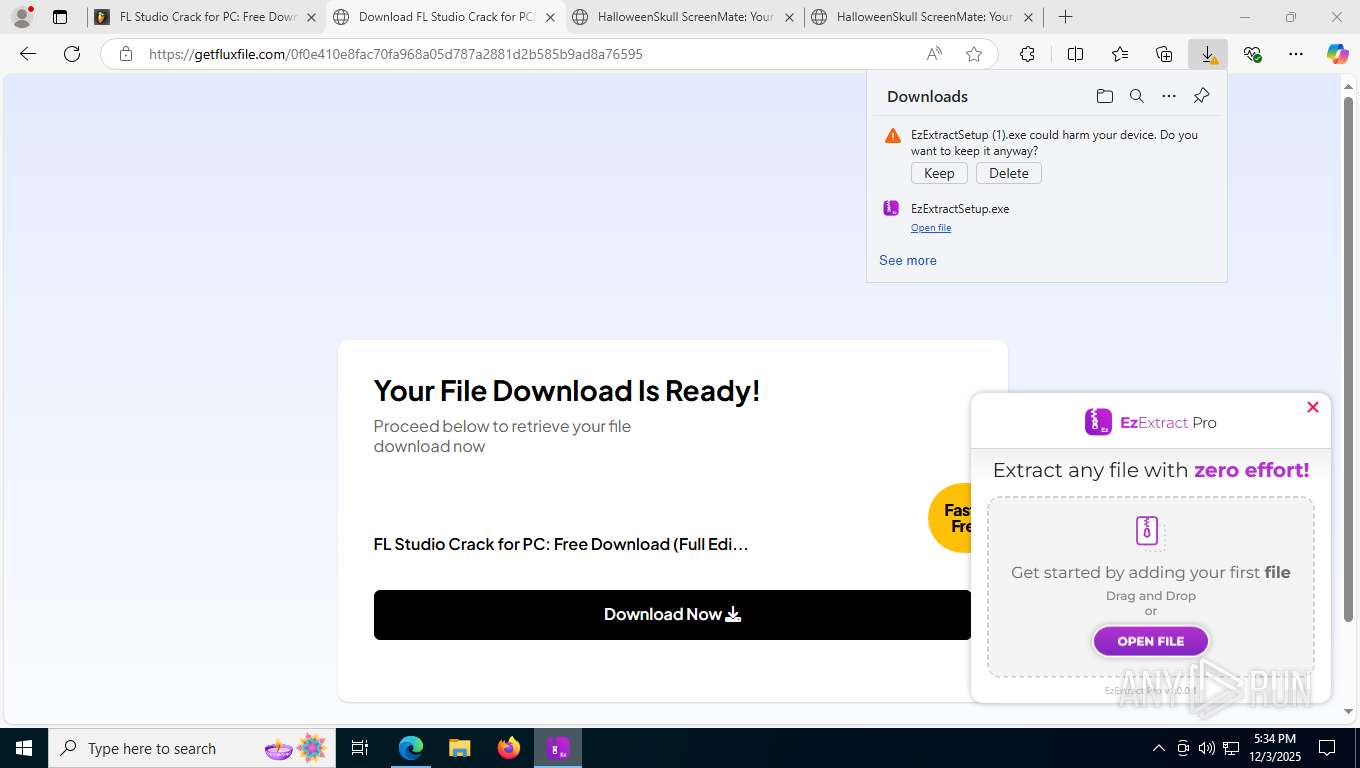Click See more in Downloads

tap(908, 260)
